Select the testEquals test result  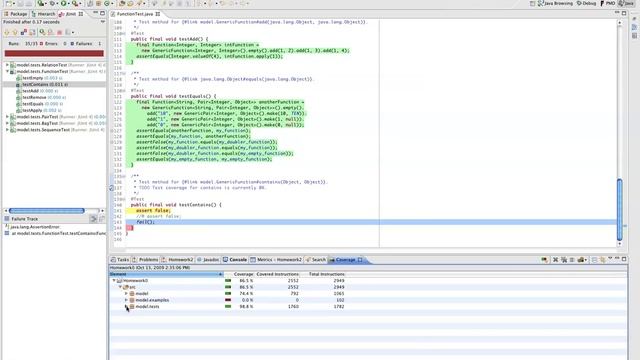click(x=40, y=104)
